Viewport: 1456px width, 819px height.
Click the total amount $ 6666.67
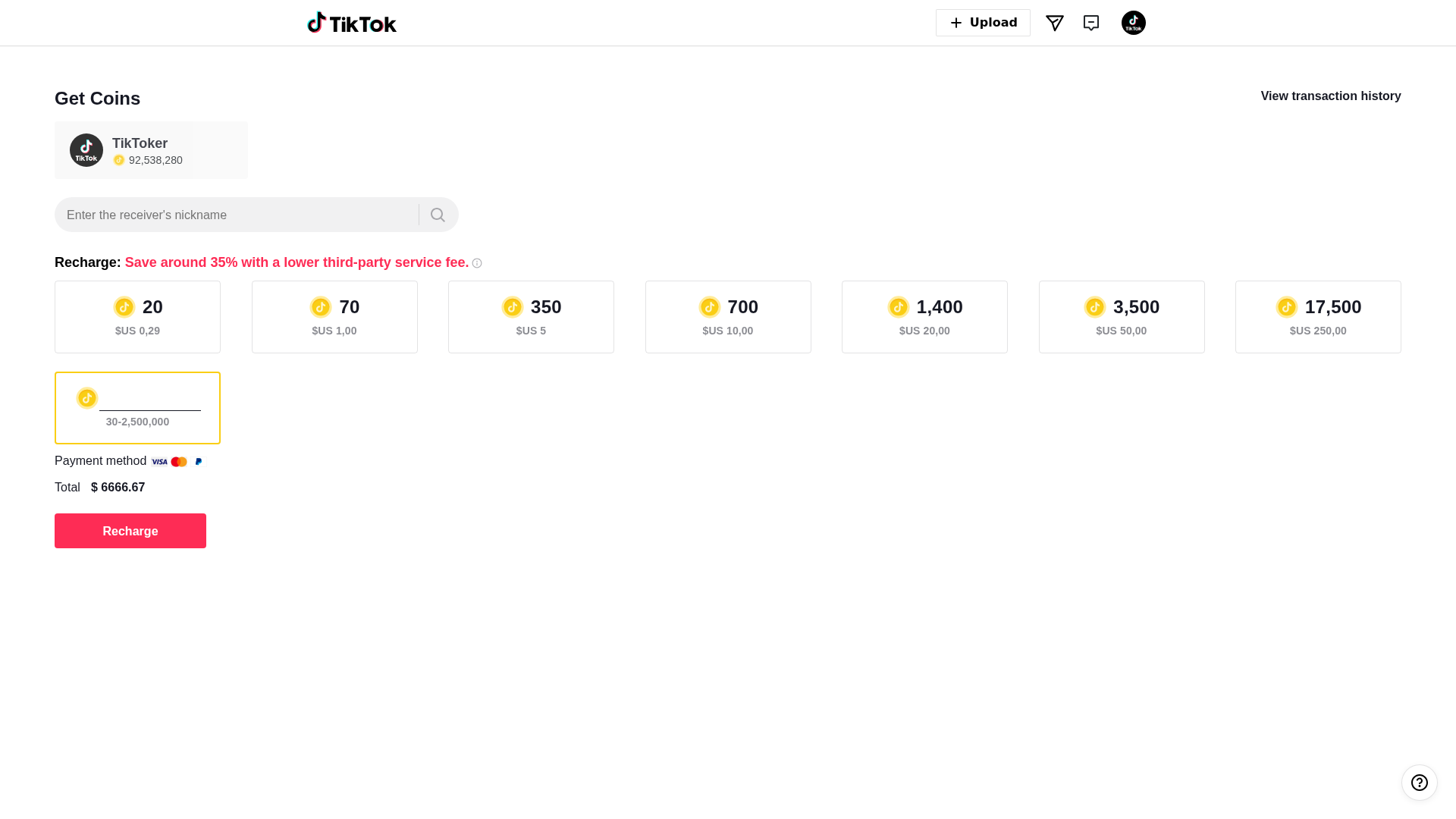[x=118, y=488]
